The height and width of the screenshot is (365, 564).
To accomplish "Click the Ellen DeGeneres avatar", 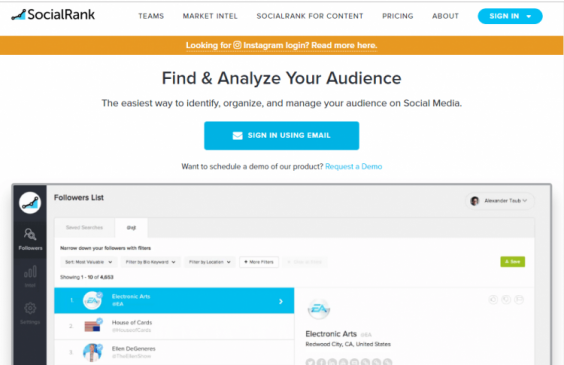I will click(92, 353).
